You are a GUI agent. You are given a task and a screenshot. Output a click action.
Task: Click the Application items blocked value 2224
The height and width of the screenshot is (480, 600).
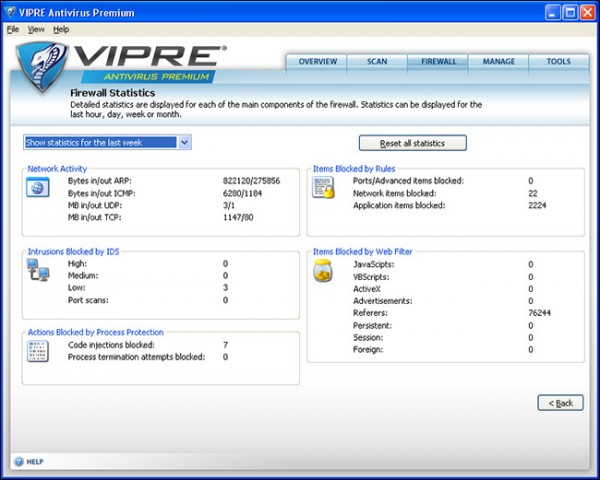point(537,205)
